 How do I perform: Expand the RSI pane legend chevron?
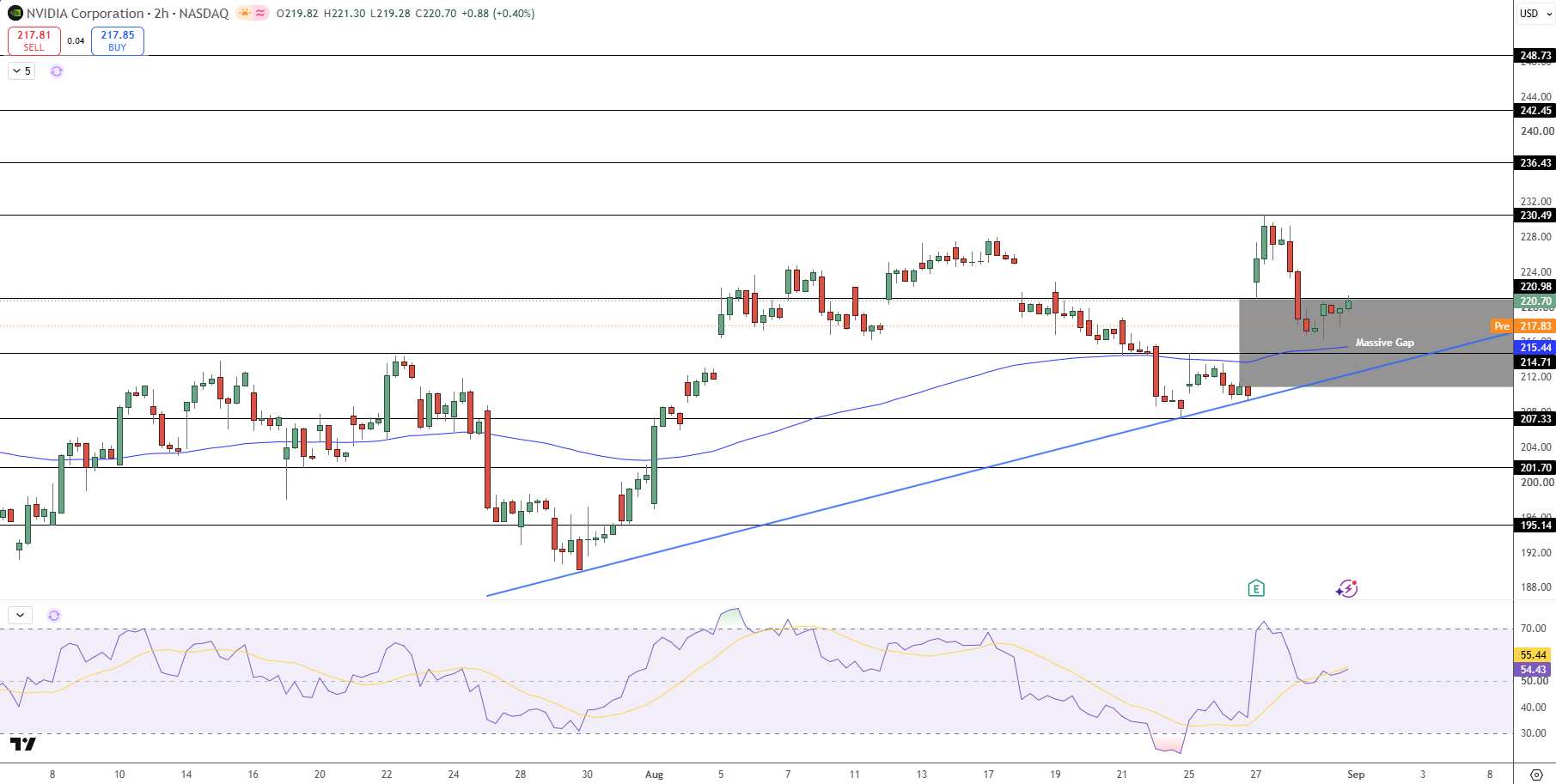pos(20,616)
